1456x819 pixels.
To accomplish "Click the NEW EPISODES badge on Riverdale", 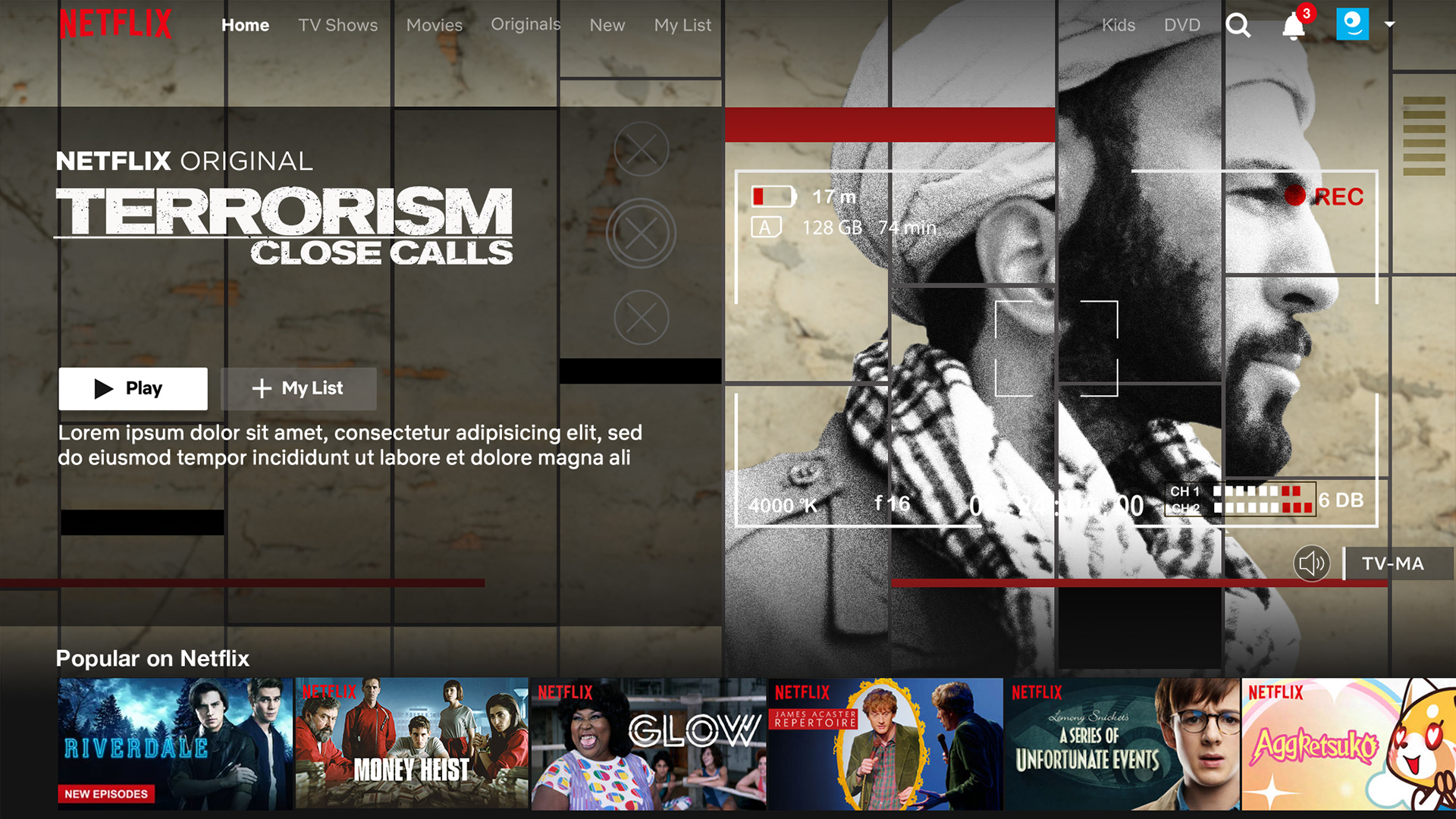I will [x=106, y=794].
